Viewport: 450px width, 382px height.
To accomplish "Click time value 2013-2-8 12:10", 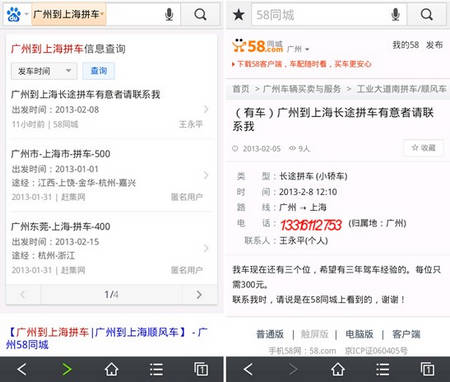I will 308,192.
